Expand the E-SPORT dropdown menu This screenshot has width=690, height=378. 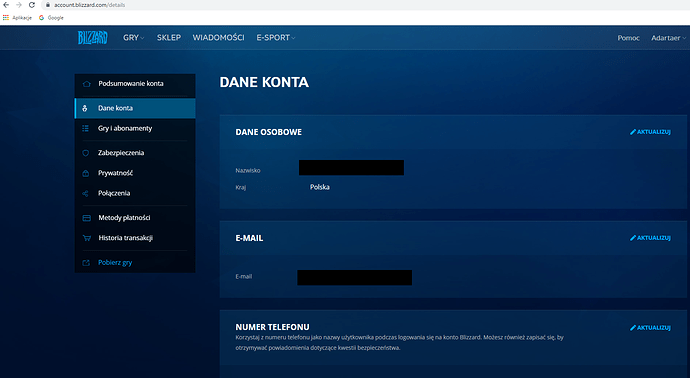coord(276,38)
